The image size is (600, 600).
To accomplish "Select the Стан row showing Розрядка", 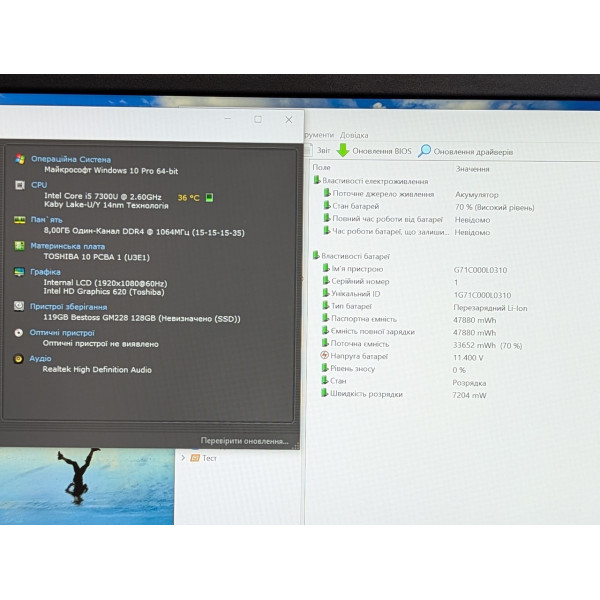I will pos(403,382).
